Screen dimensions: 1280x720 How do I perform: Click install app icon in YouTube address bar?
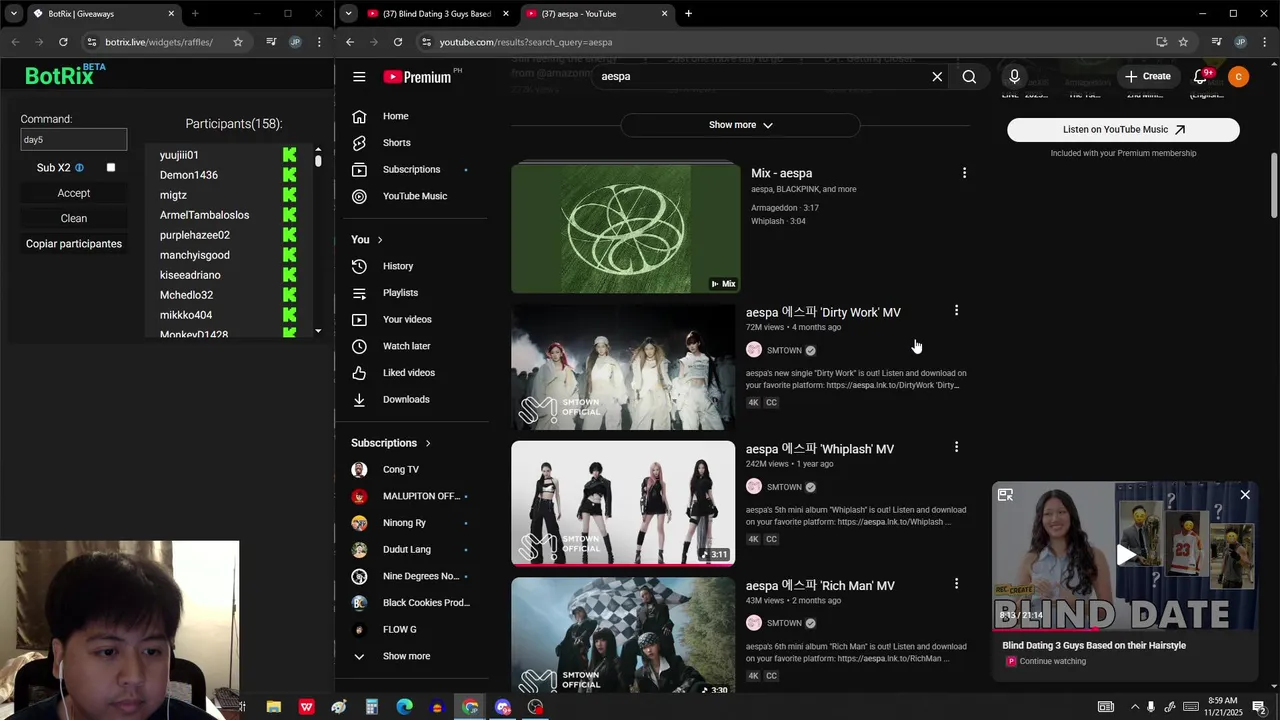[1161, 42]
